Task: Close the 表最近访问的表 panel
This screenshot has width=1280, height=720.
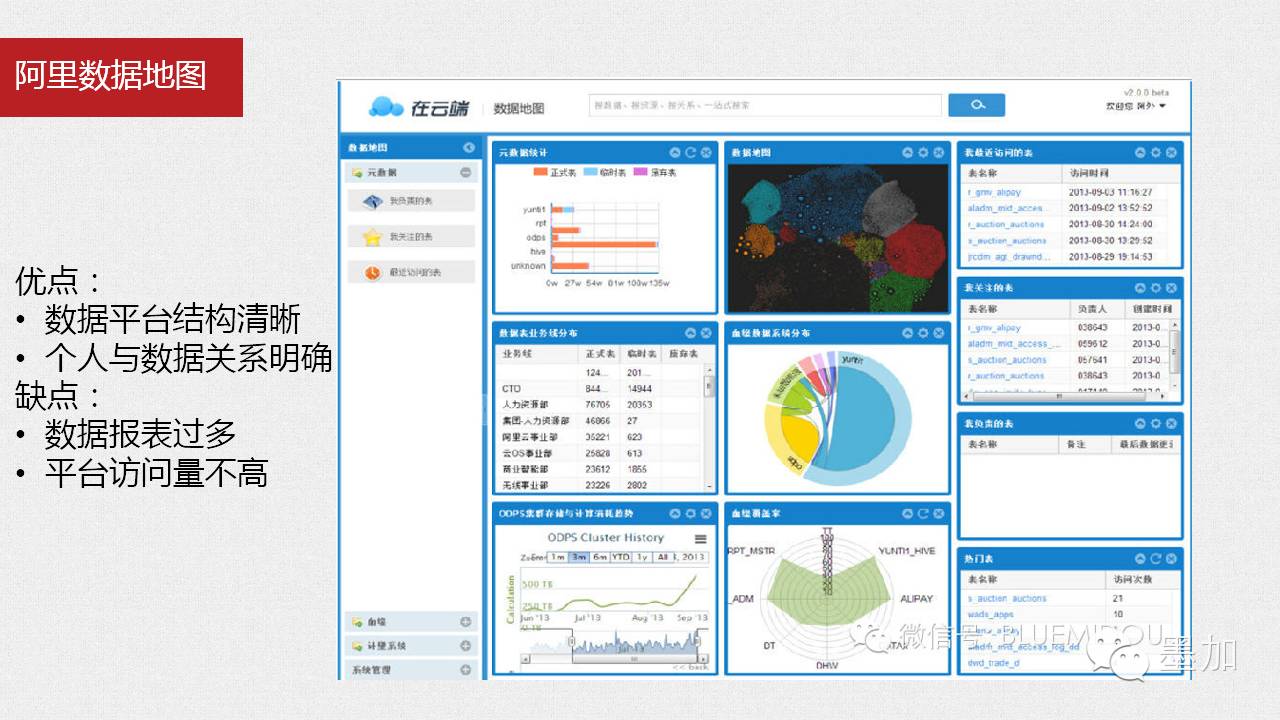Action: point(1171,153)
